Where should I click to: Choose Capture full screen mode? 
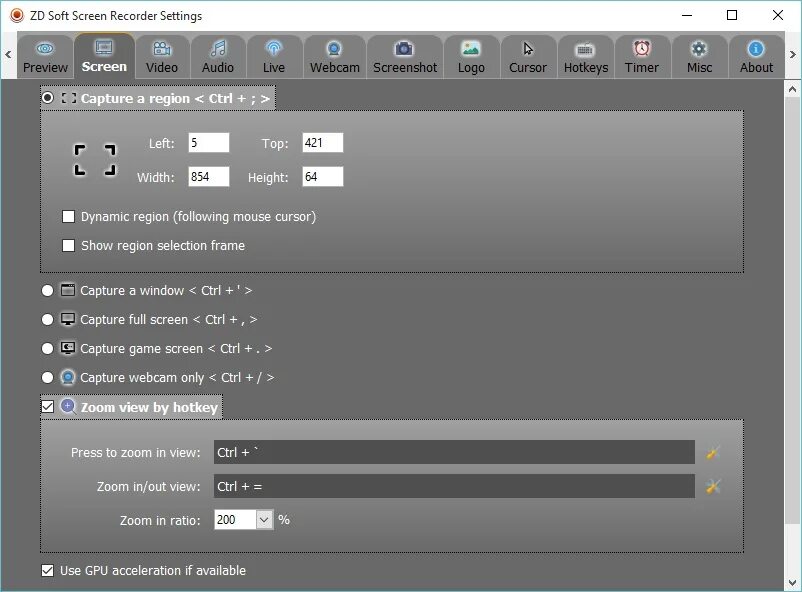click(48, 320)
